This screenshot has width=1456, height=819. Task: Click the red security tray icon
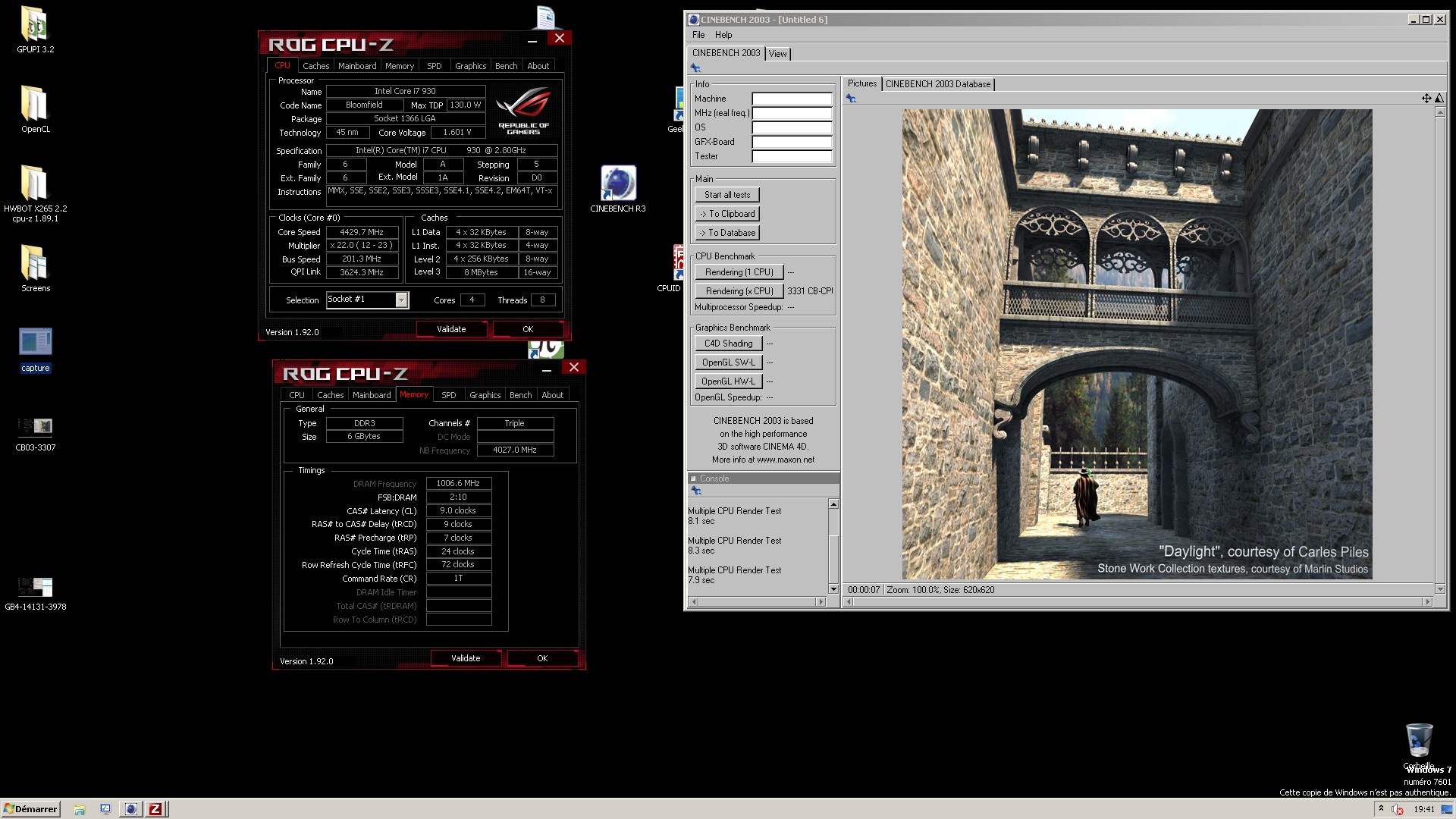point(1398,809)
